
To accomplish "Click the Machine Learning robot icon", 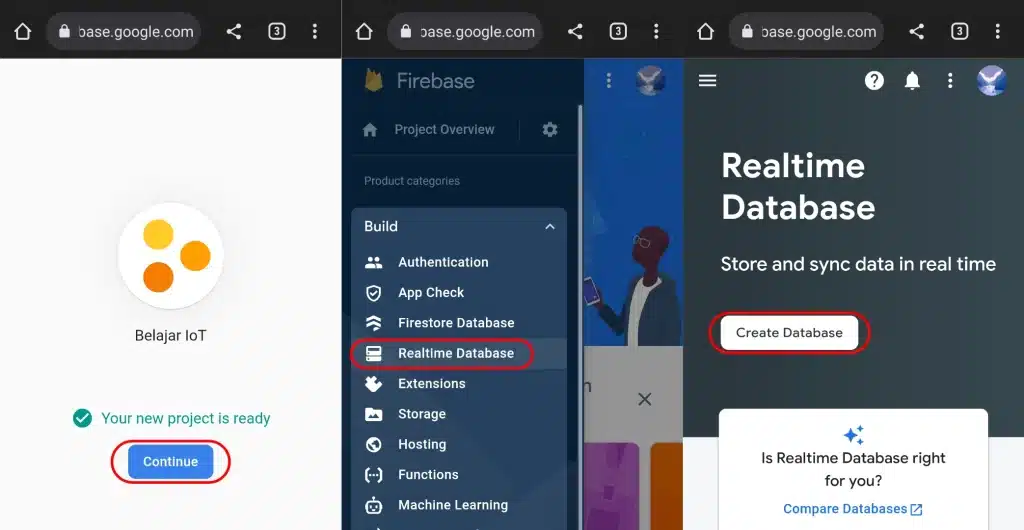I will [x=374, y=505].
